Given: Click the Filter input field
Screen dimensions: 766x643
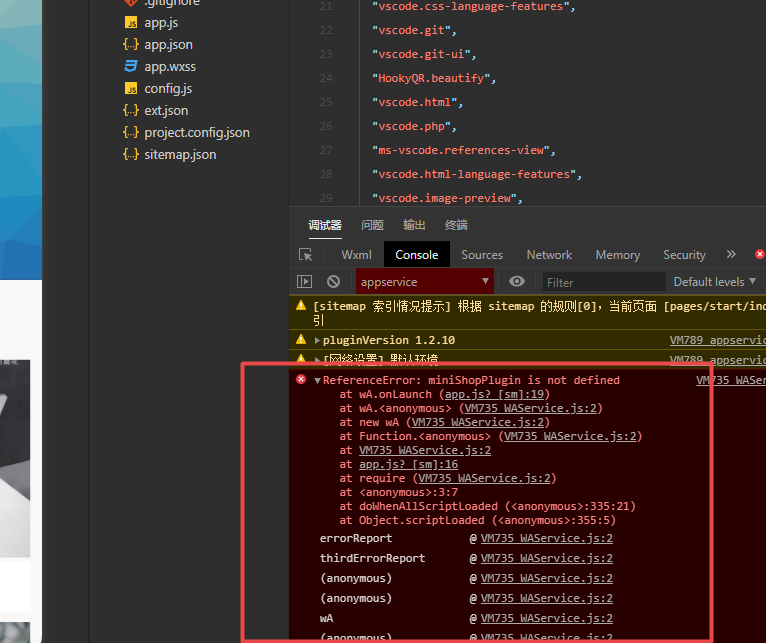Looking at the screenshot, I should click(x=603, y=282).
